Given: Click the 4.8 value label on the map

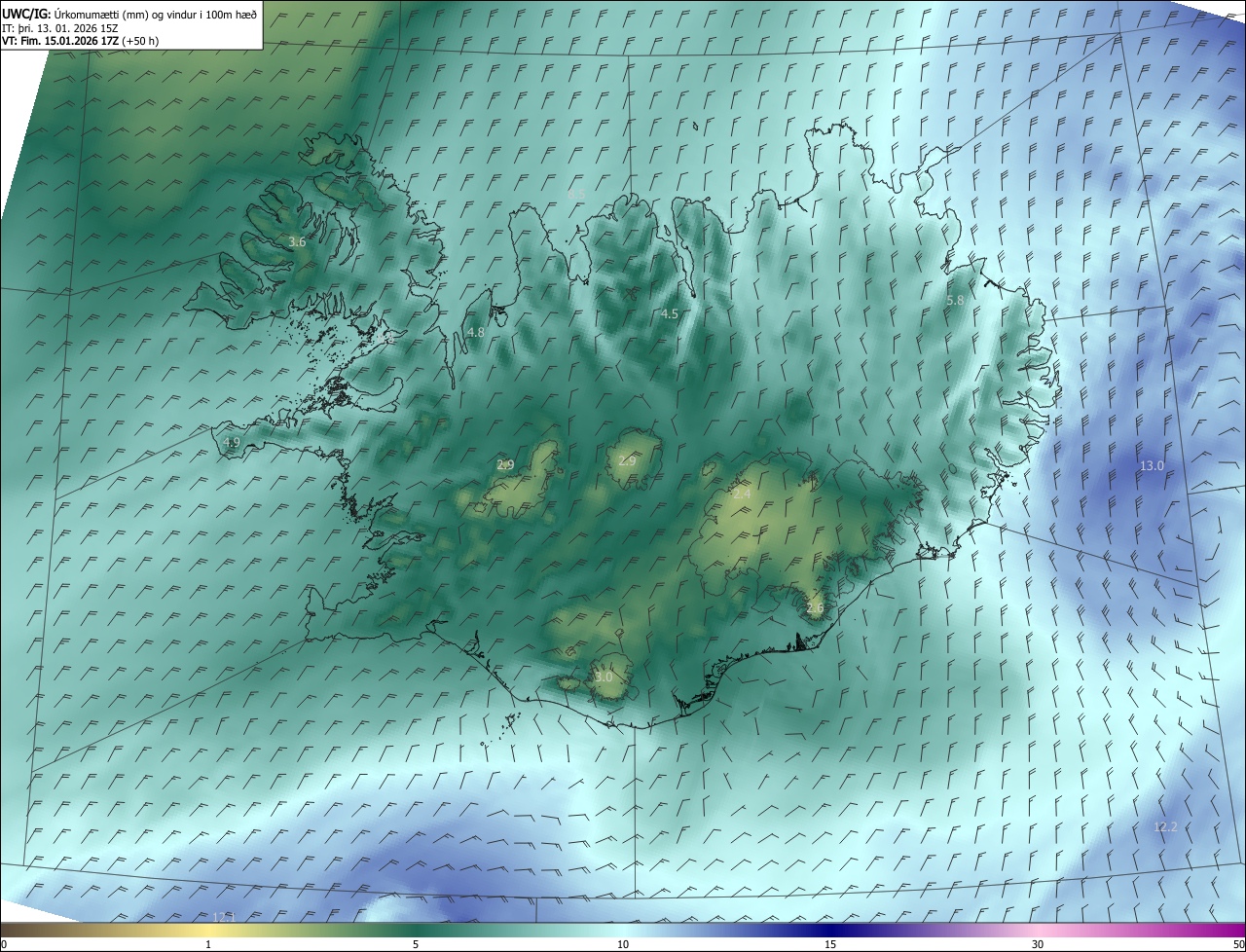Looking at the screenshot, I should [x=476, y=332].
